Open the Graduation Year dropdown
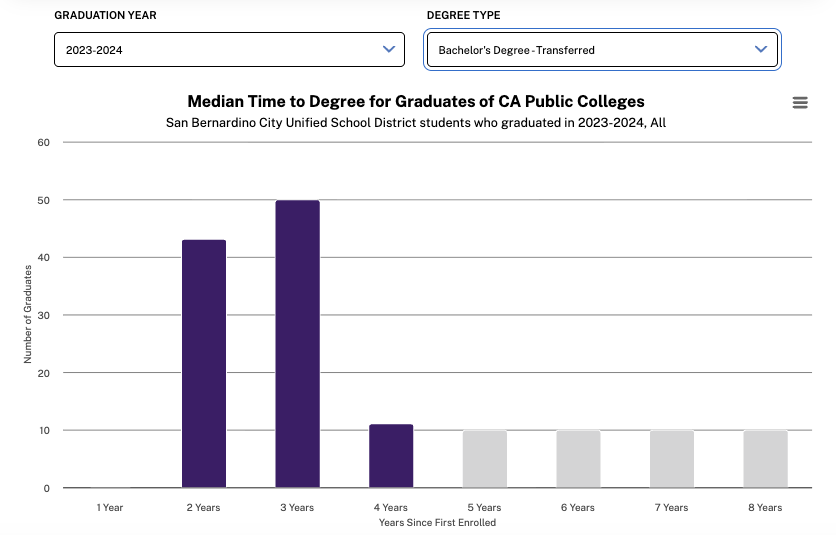Image resolution: width=836 pixels, height=535 pixels. [229, 50]
